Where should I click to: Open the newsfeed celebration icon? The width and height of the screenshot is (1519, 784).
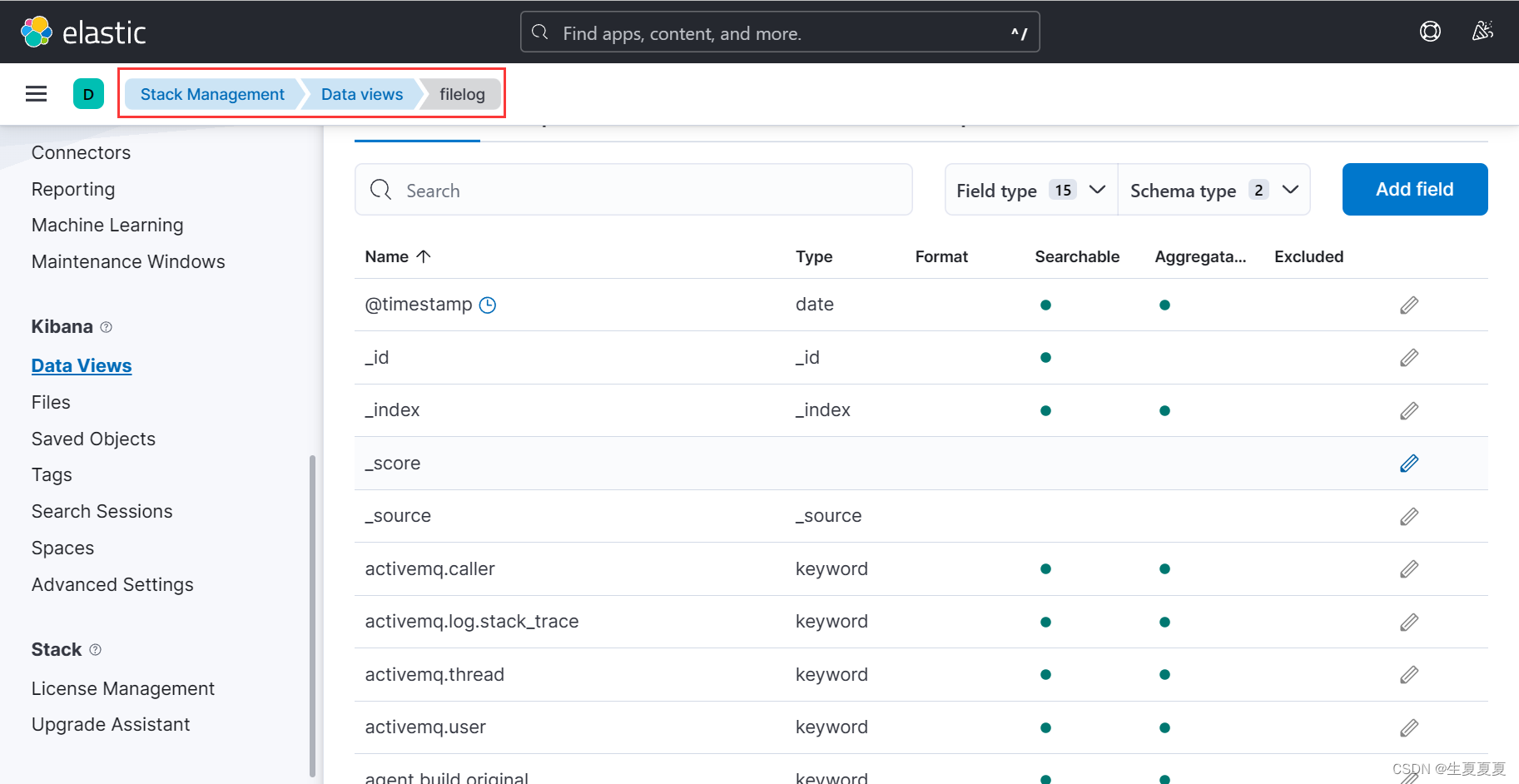point(1482,32)
